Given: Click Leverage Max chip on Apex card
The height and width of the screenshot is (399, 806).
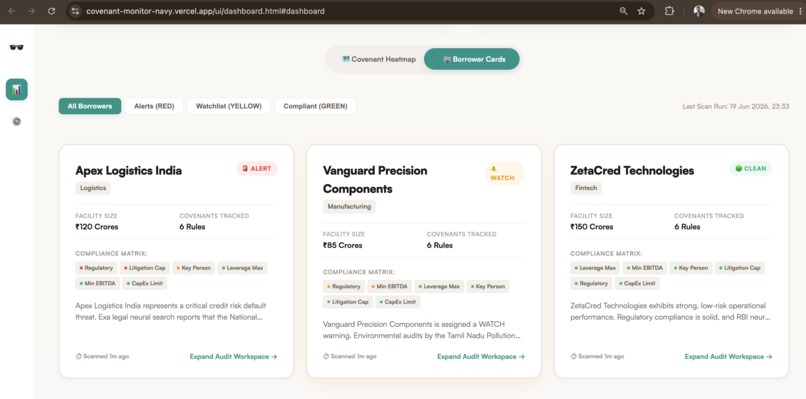Looking at the screenshot, I should click(x=243, y=268).
